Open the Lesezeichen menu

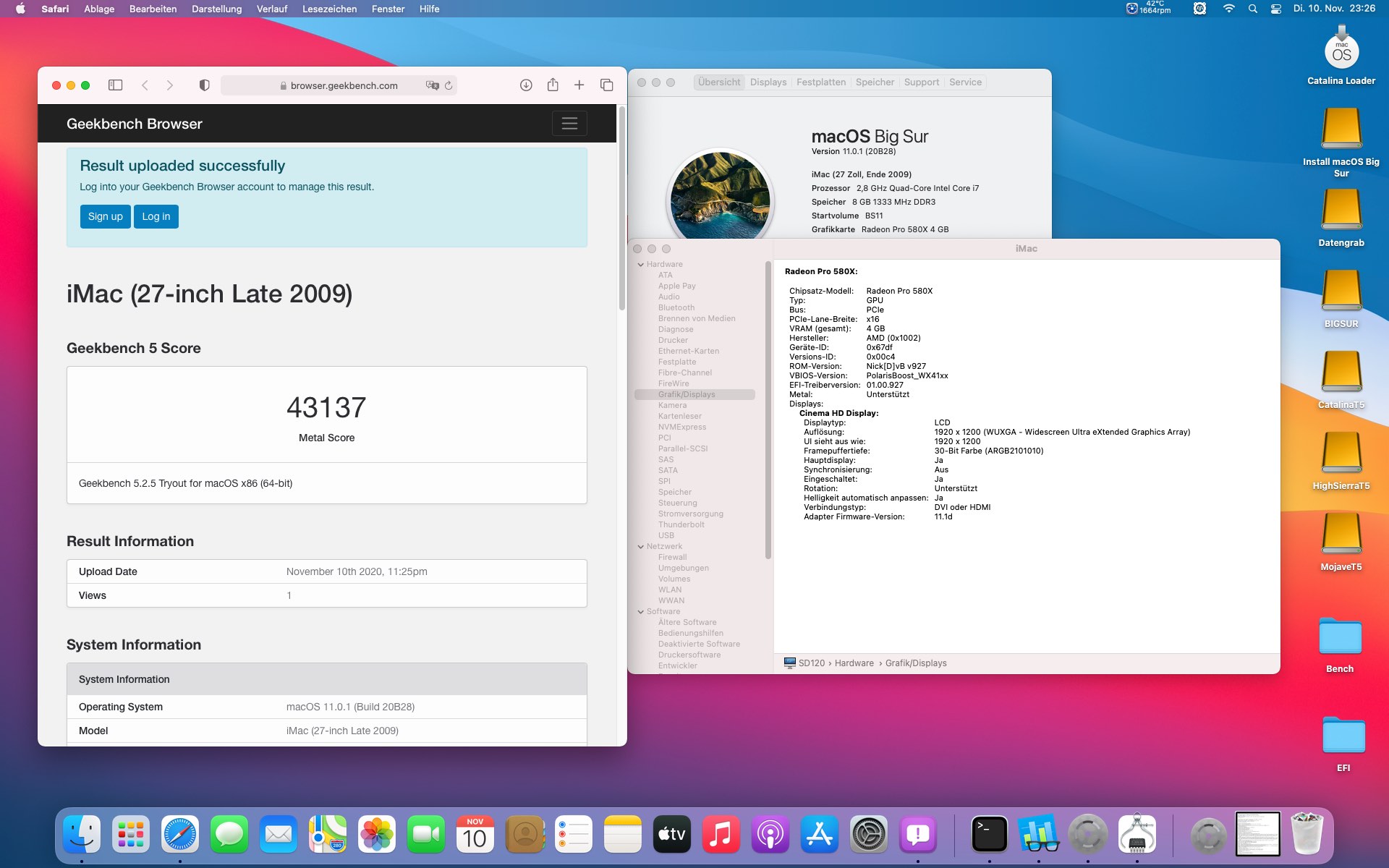pyautogui.click(x=329, y=9)
